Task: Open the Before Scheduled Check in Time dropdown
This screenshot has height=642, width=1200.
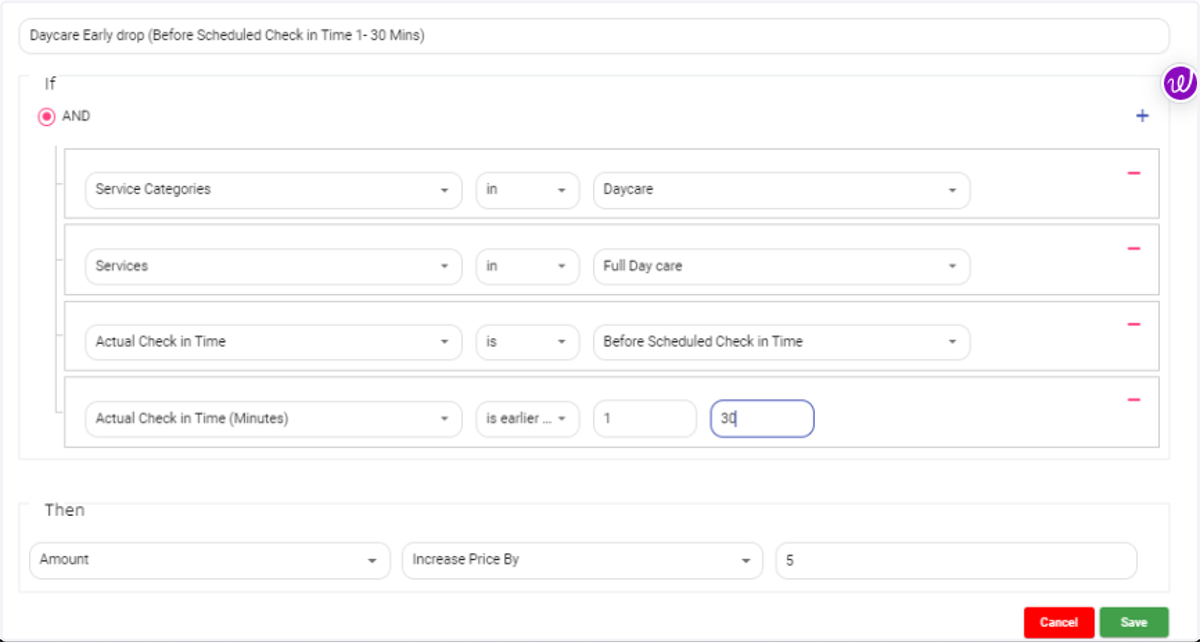Action: pos(781,342)
